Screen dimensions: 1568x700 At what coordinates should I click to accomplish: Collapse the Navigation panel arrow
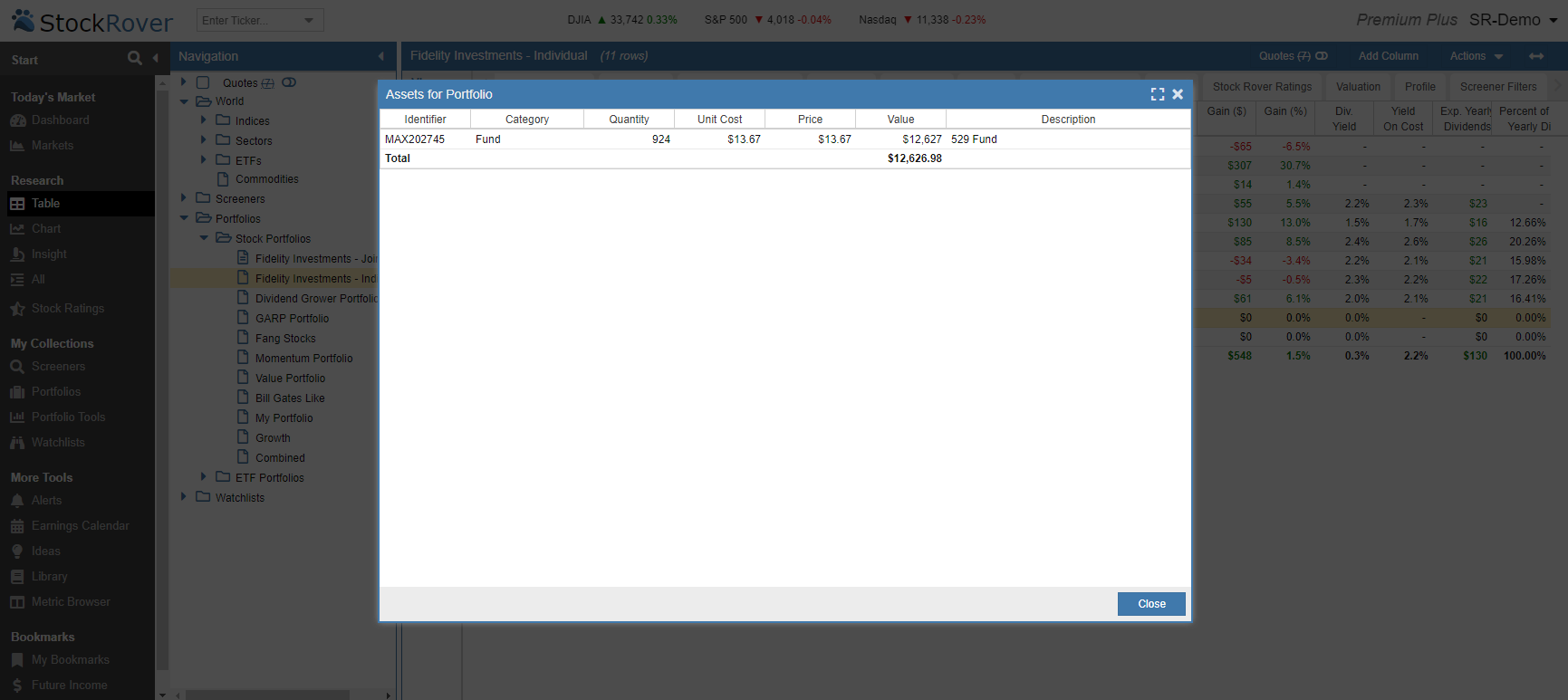click(381, 56)
